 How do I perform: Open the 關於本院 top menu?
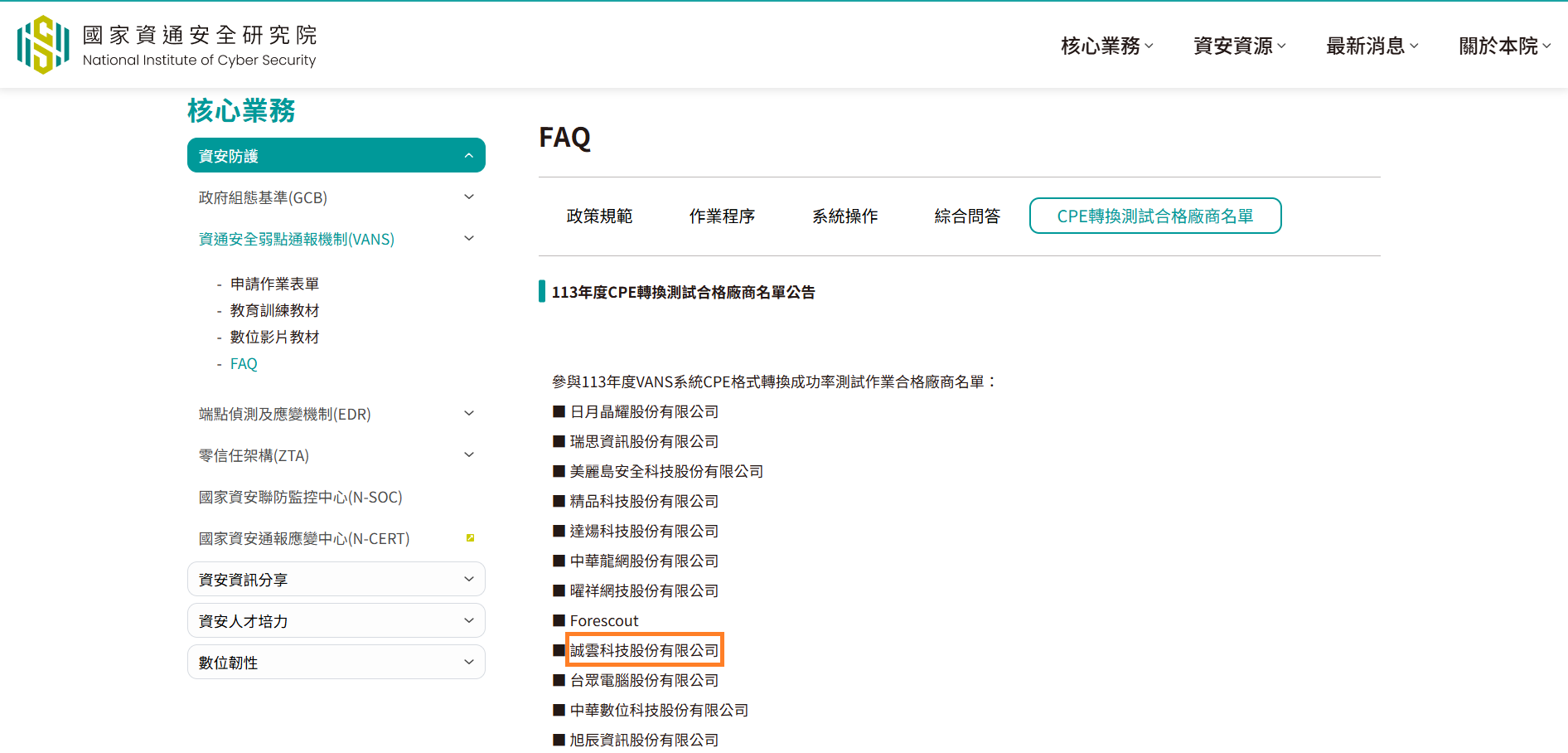pyautogui.click(x=1505, y=46)
